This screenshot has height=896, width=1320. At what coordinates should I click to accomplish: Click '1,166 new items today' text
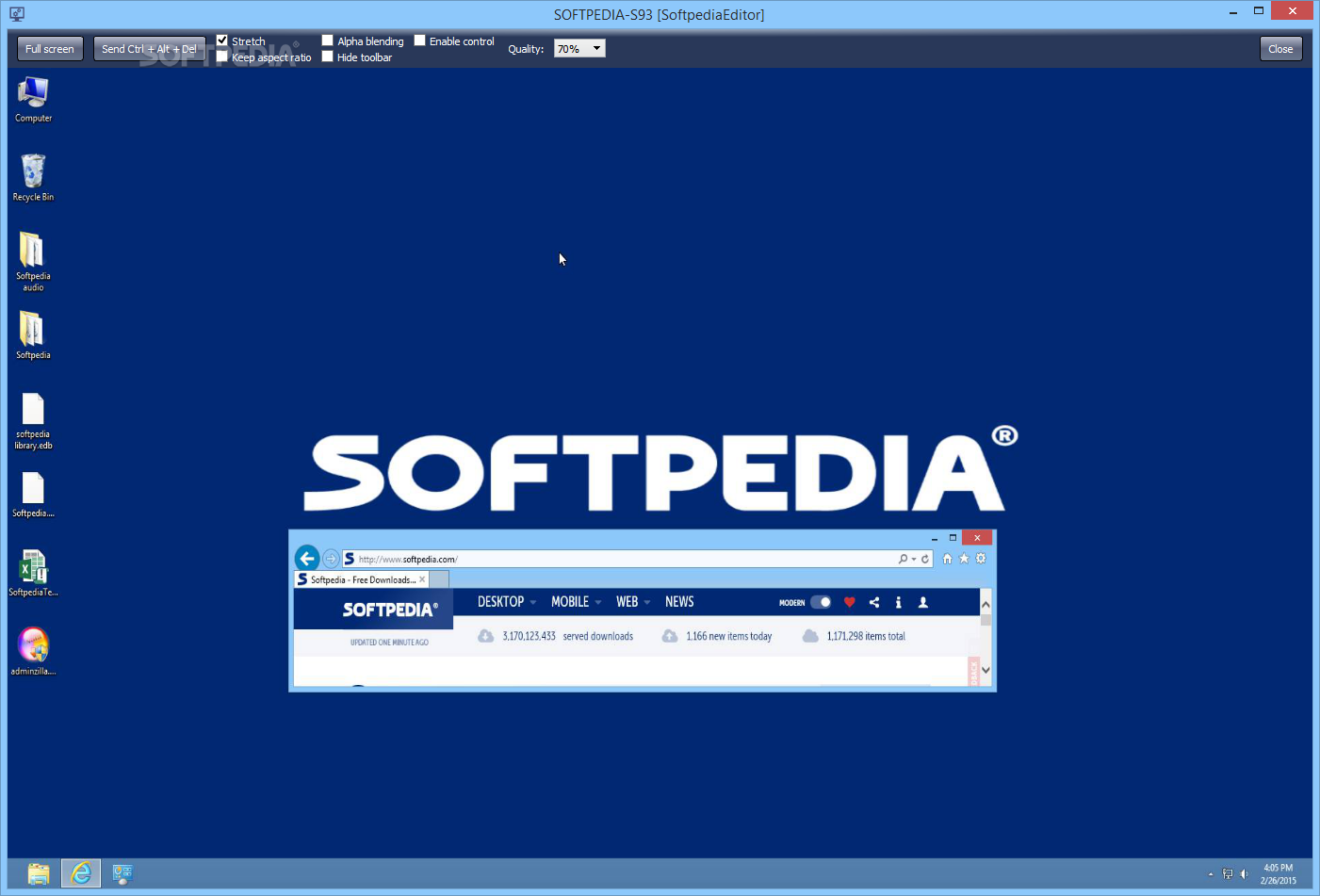point(728,636)
